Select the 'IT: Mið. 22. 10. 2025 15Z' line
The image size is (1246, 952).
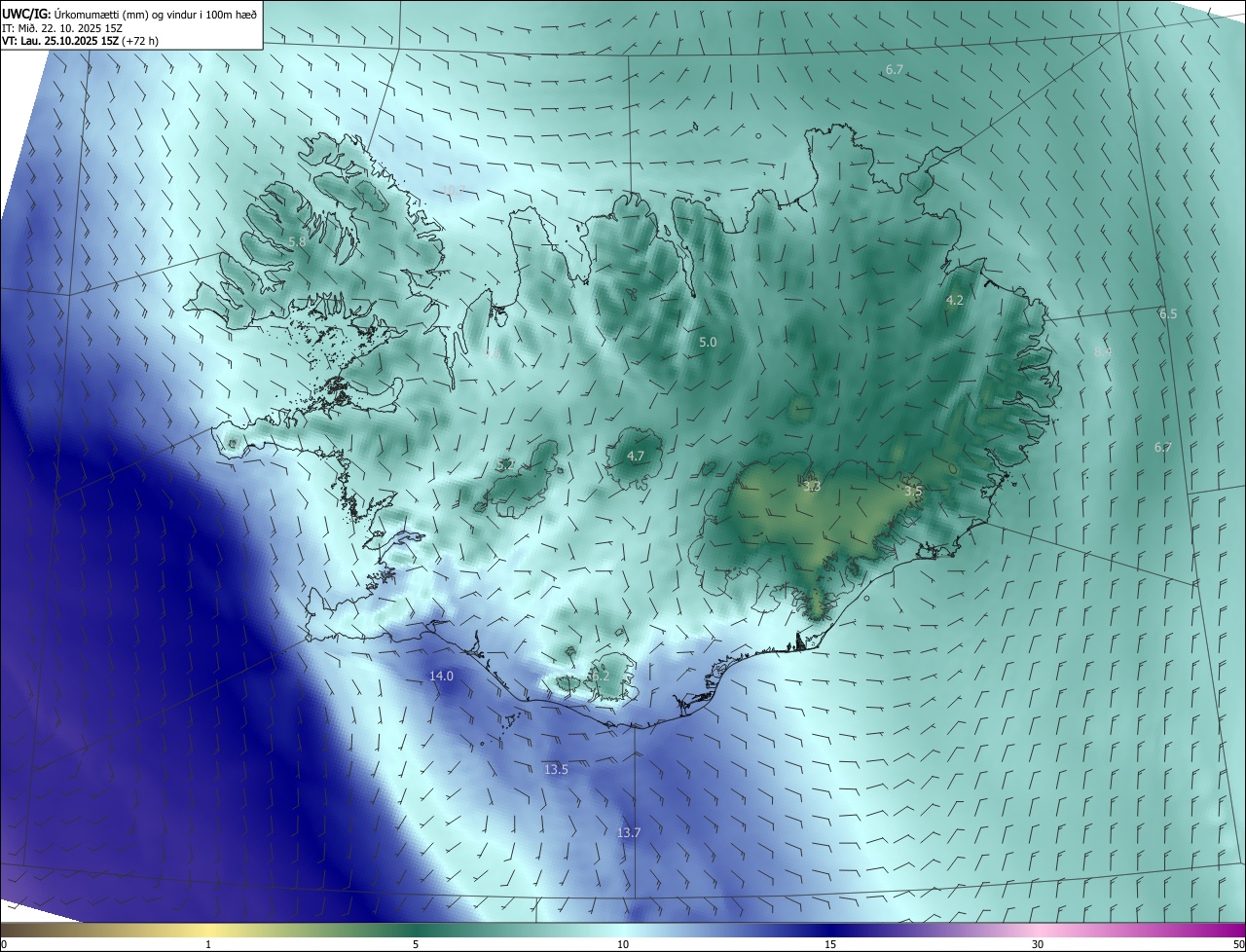61,28
